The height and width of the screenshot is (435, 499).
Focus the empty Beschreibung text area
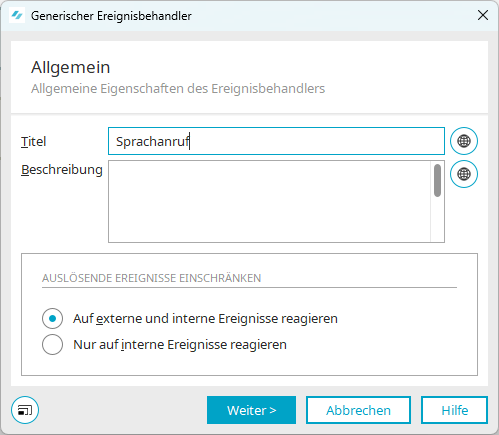(269, 201)
